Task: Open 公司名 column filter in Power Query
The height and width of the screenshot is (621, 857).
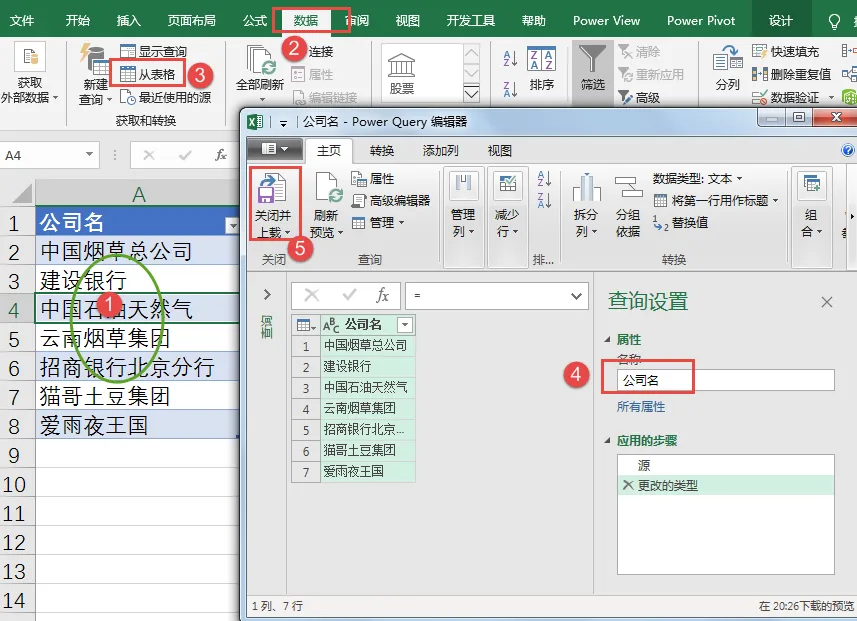Action: click(x=405, y=325)
